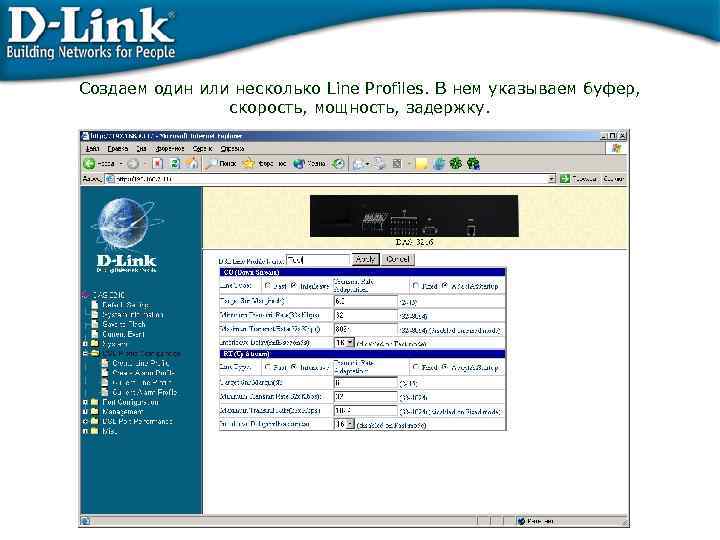Open the address bar dropdown arrow
The width and height of the screenshot is (720, 540).
[551, 179]
